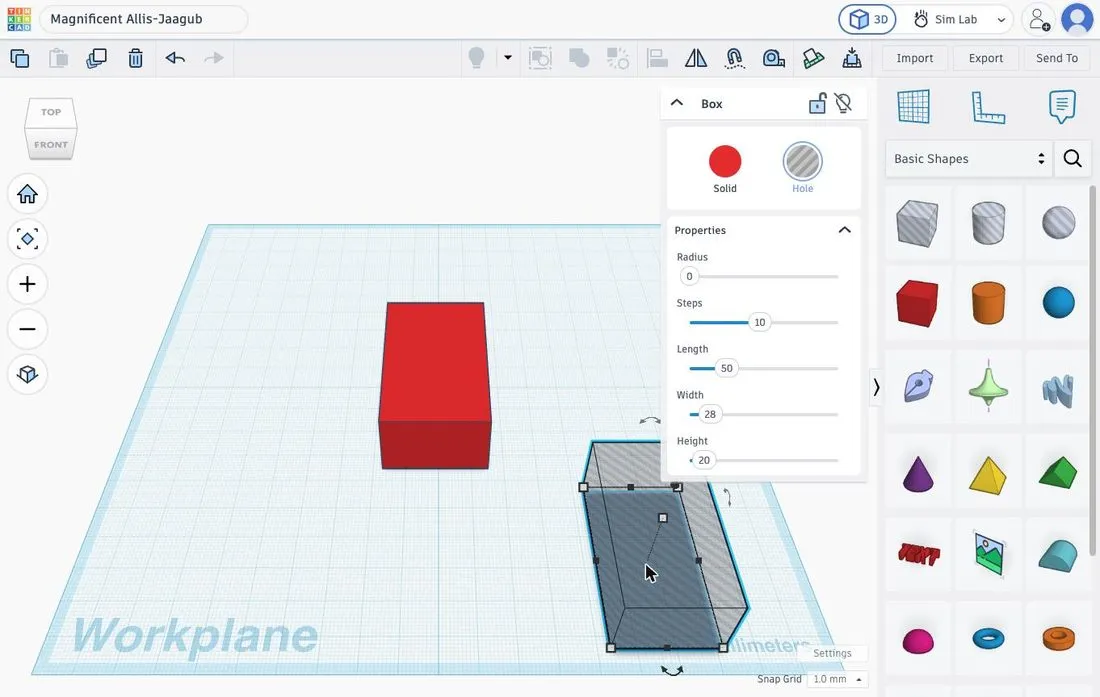Screen dimensions: 1100x697
Task: Switch to 3D design view
Action: click(x=868, y=20)
